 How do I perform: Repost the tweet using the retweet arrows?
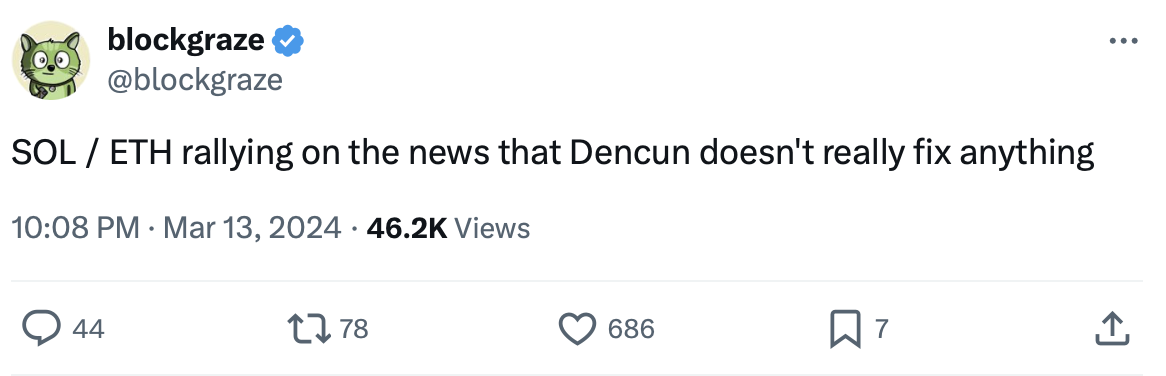tap(309, 328)
